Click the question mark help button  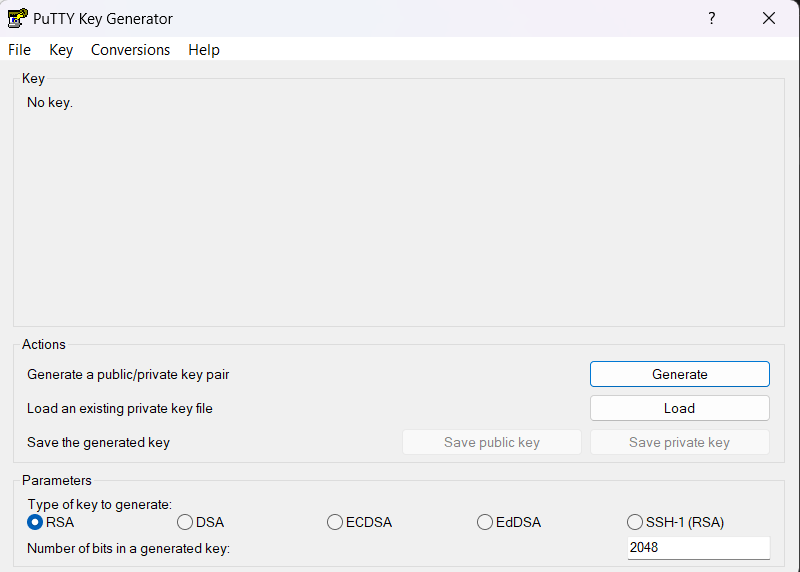(x=712, y=18)
